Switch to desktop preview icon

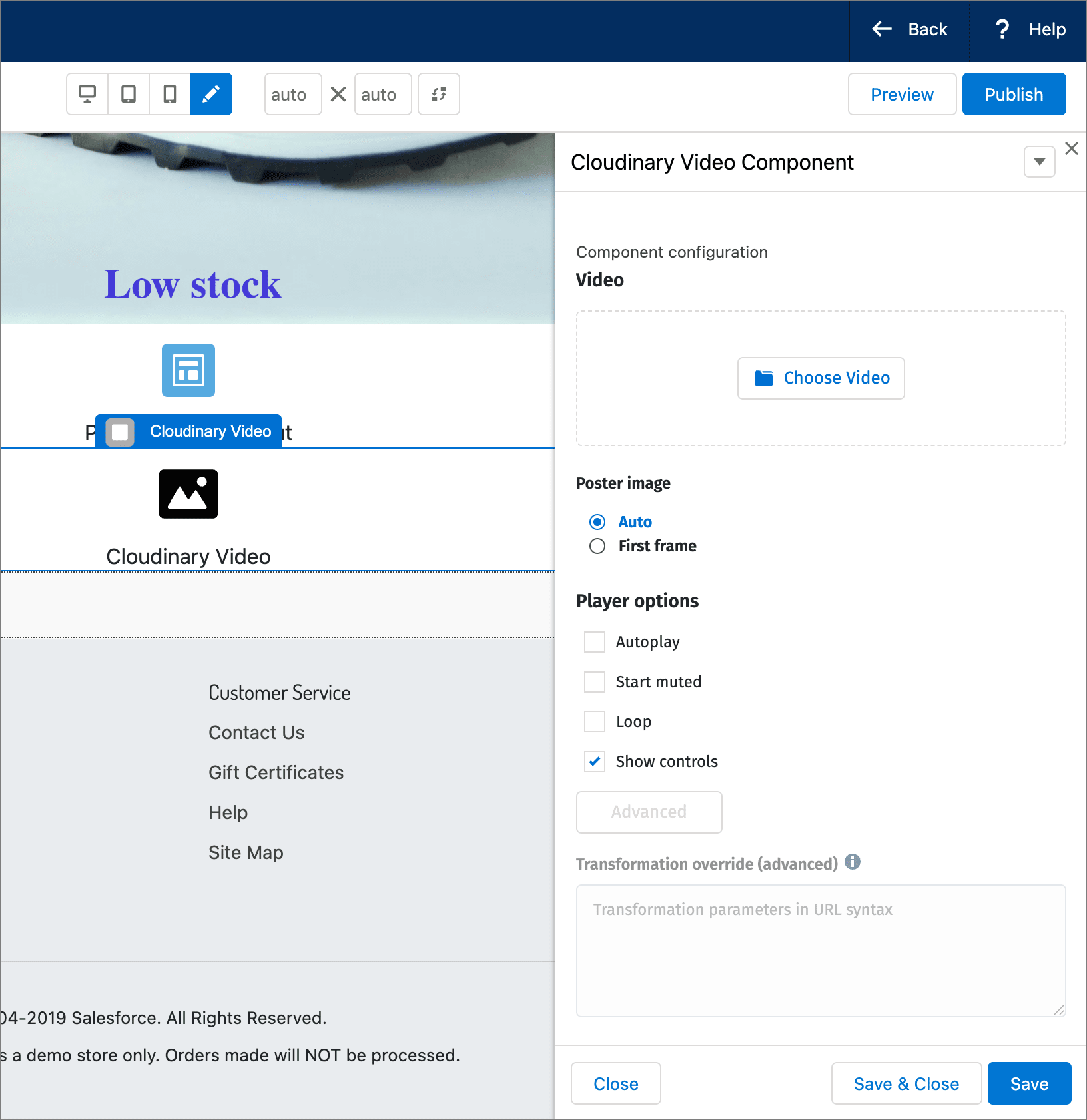pyautogui.click(x=87, y=94)
